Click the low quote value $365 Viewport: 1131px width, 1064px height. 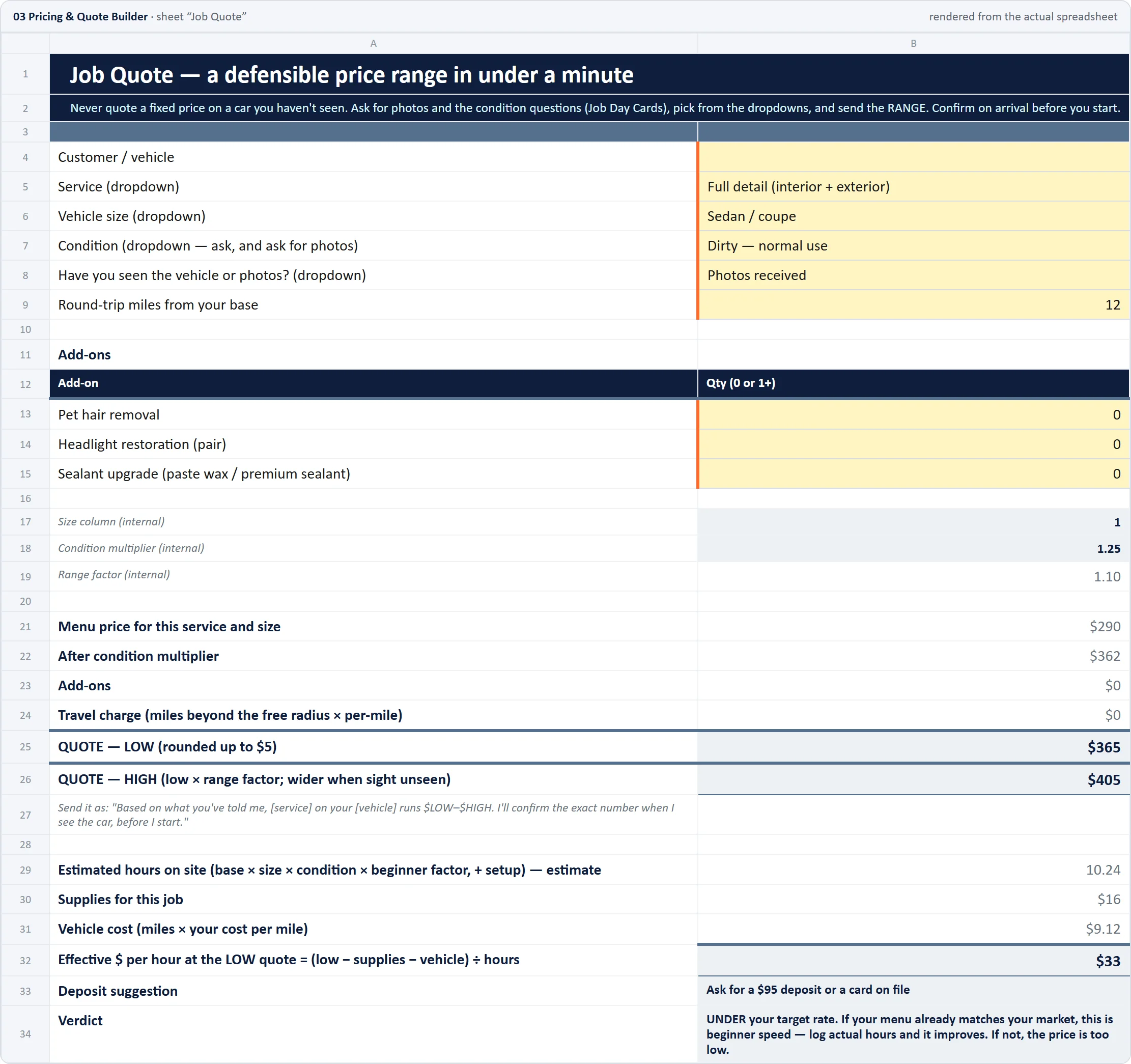[x=1104, y=748]
